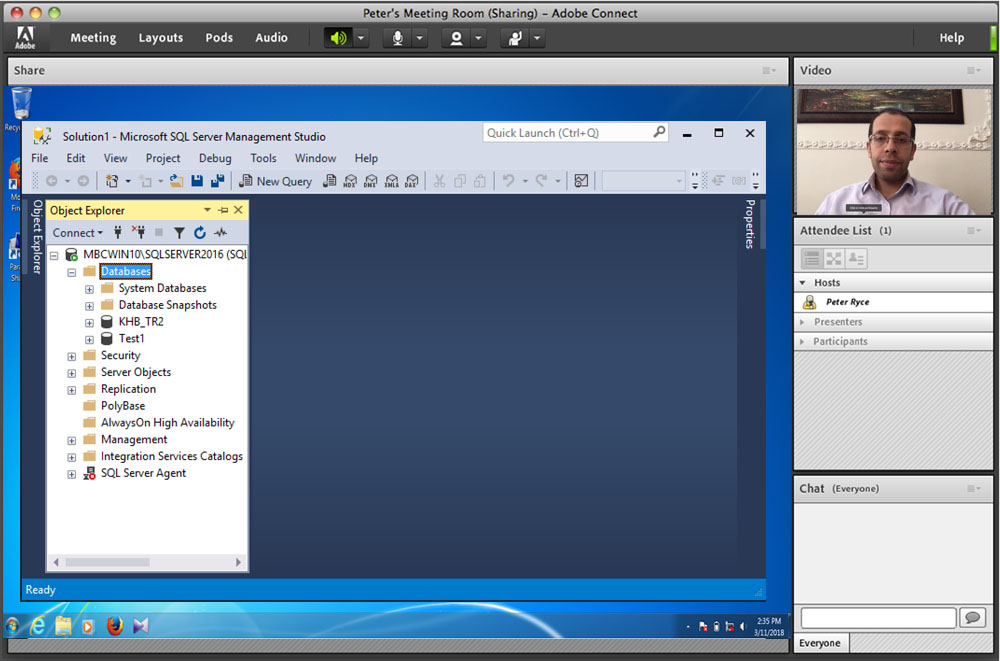This screenshot has height=661, width=1000.
Task: Click the Database Engine Query icon beside New Query
Action: click(329, 181)
